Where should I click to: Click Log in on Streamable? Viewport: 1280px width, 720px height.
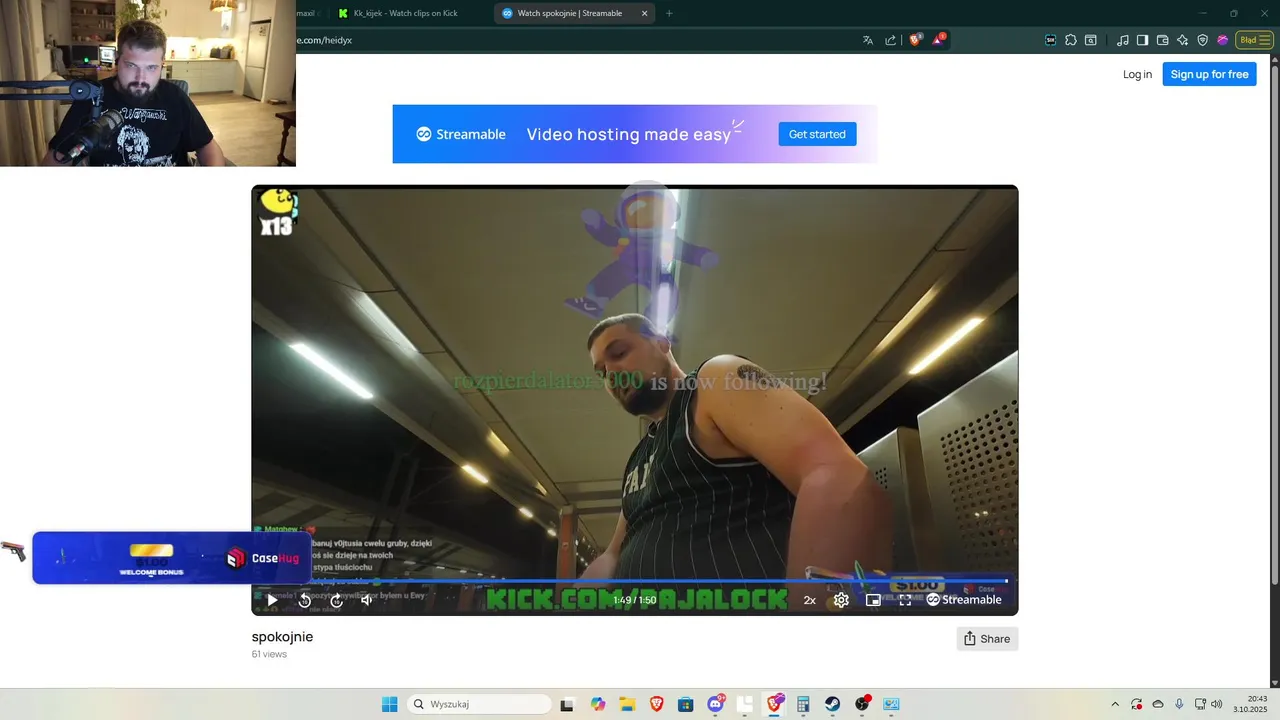coord(1137,74)
